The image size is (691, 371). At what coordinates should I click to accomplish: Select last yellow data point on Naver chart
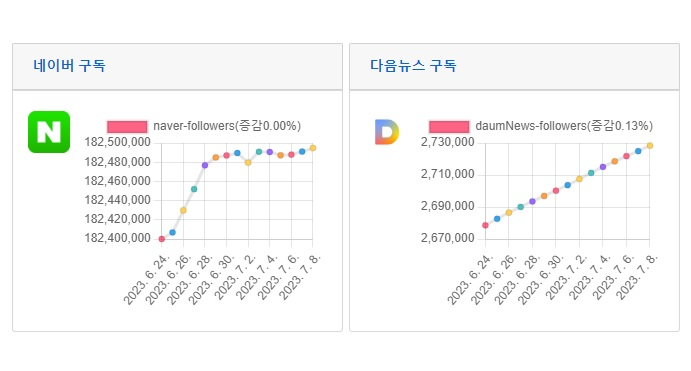[313, 148]
